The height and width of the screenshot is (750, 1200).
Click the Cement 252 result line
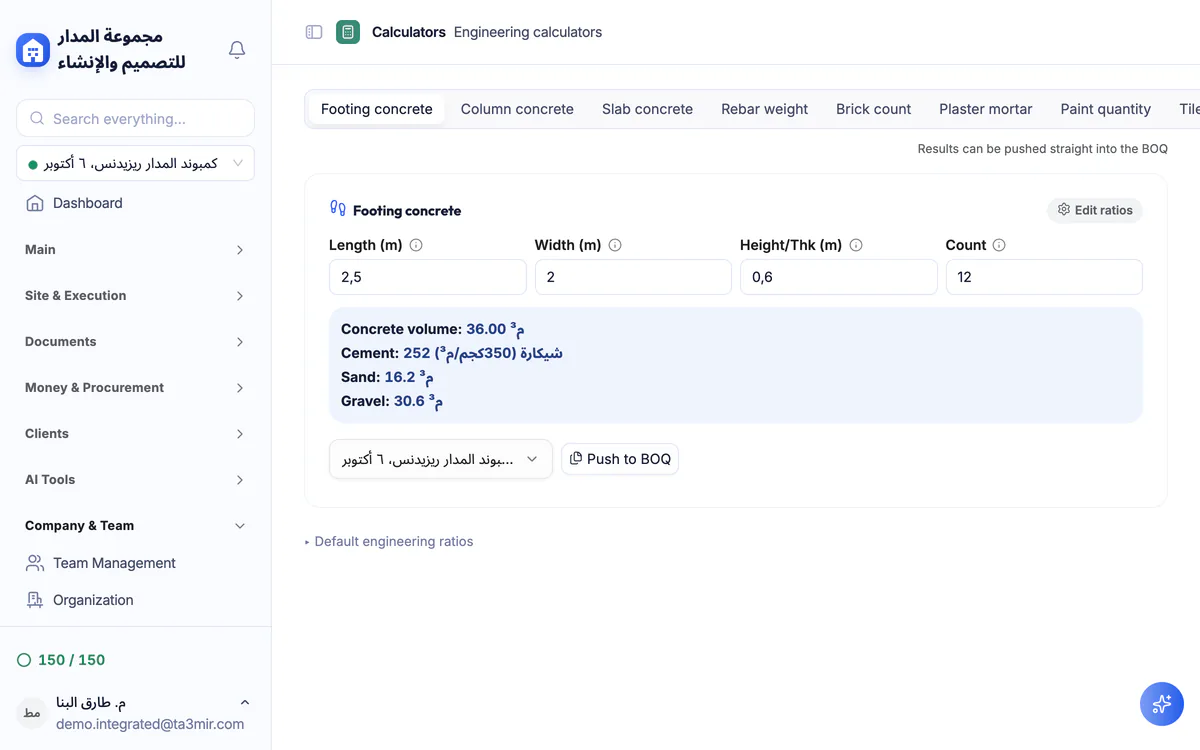[x=452, y=353]
